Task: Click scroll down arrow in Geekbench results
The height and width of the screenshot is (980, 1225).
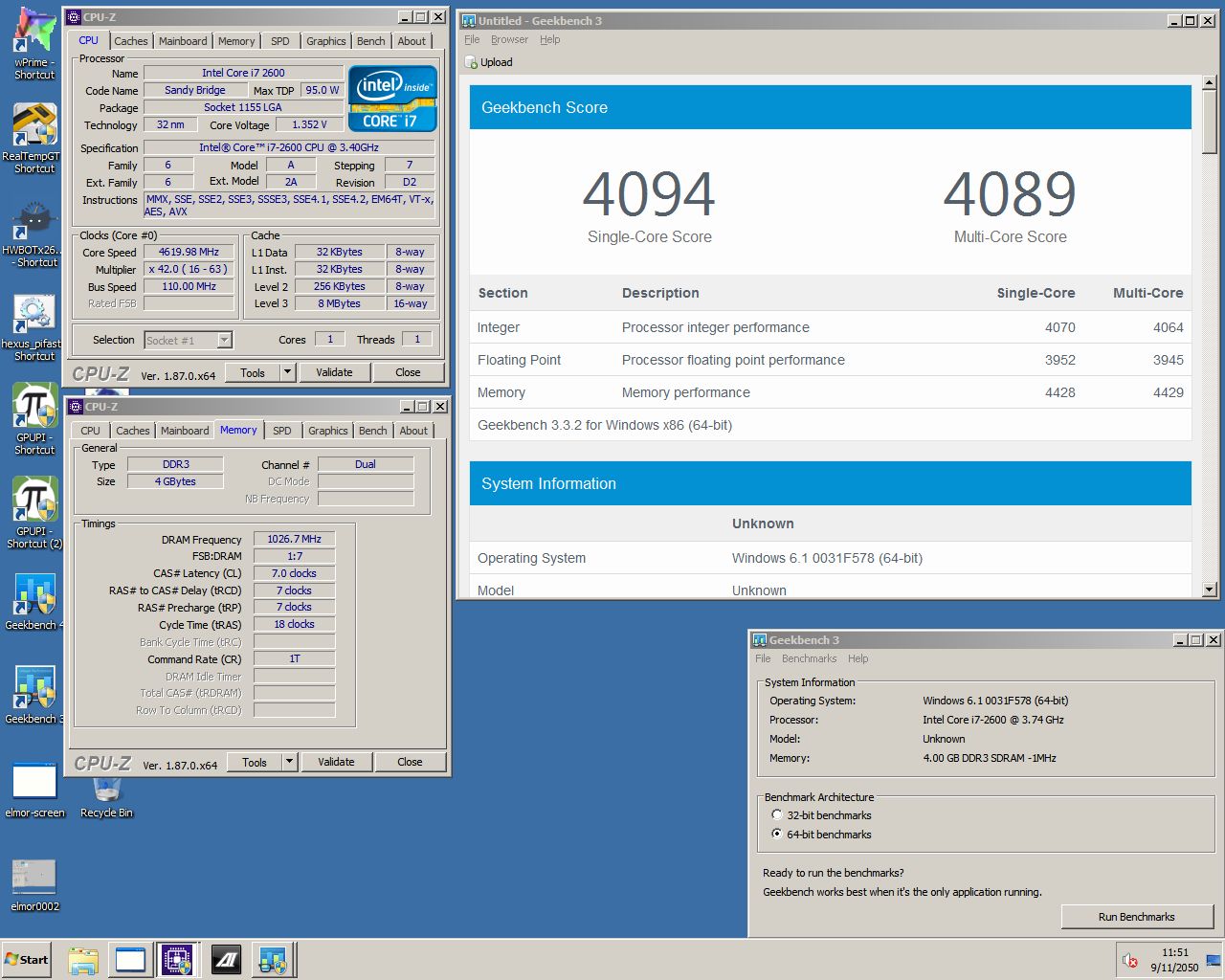Action: (1210, 590)
